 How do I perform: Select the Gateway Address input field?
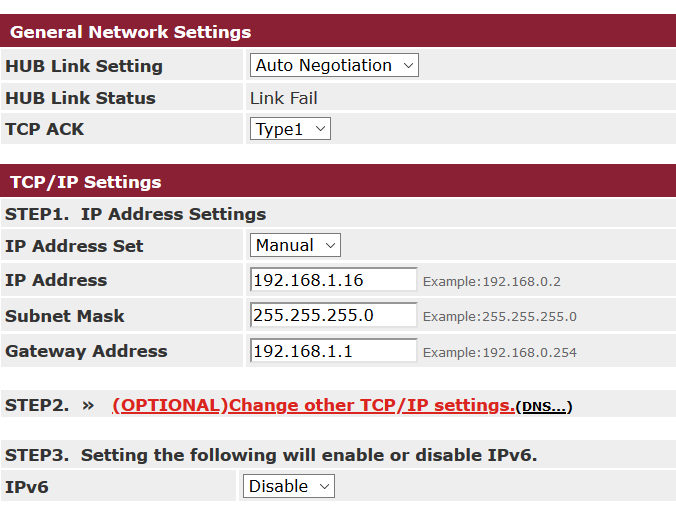coord(333,351)
